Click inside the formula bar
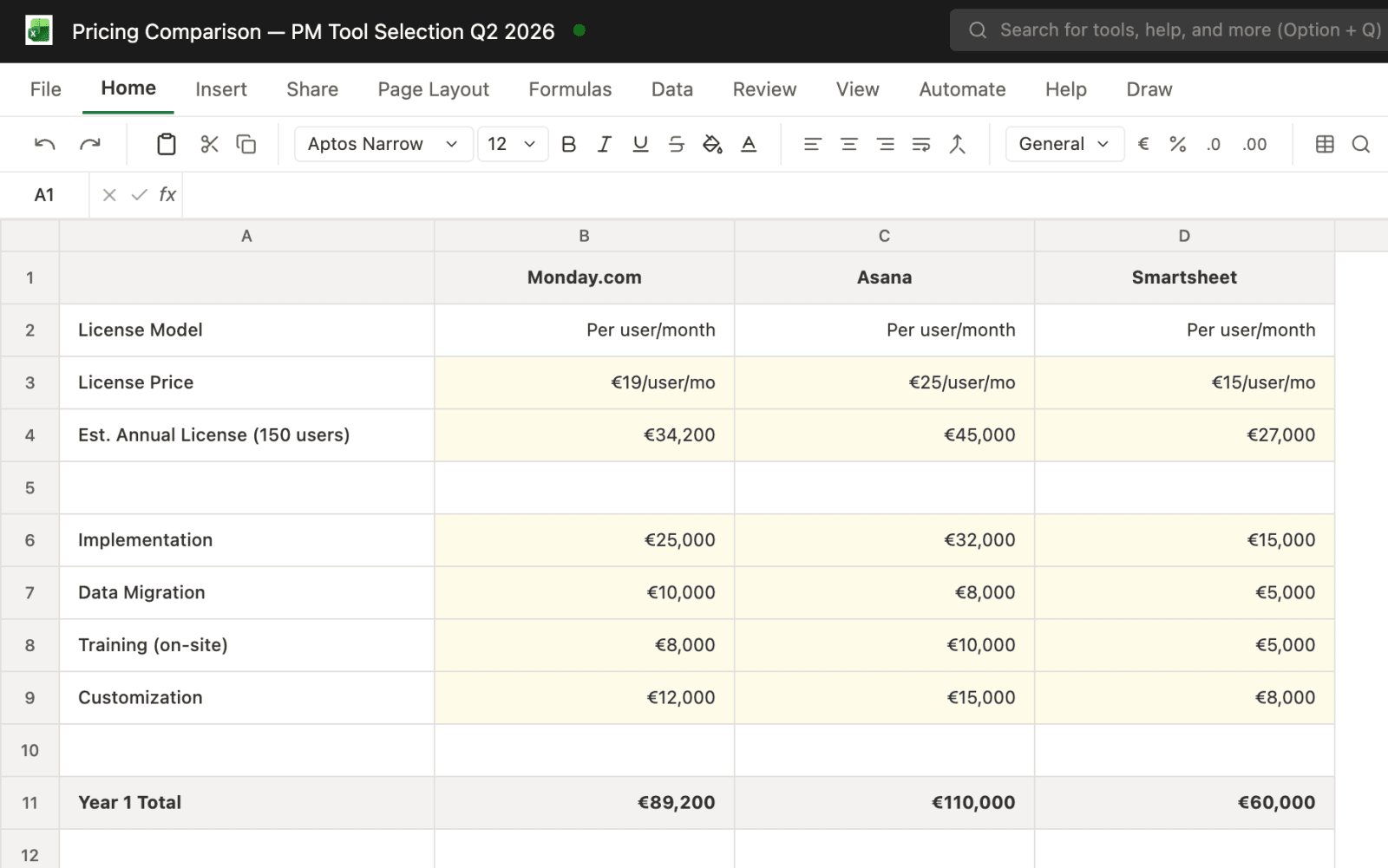This screenshot has height=868, width=1388. click(x=785, y=195)
